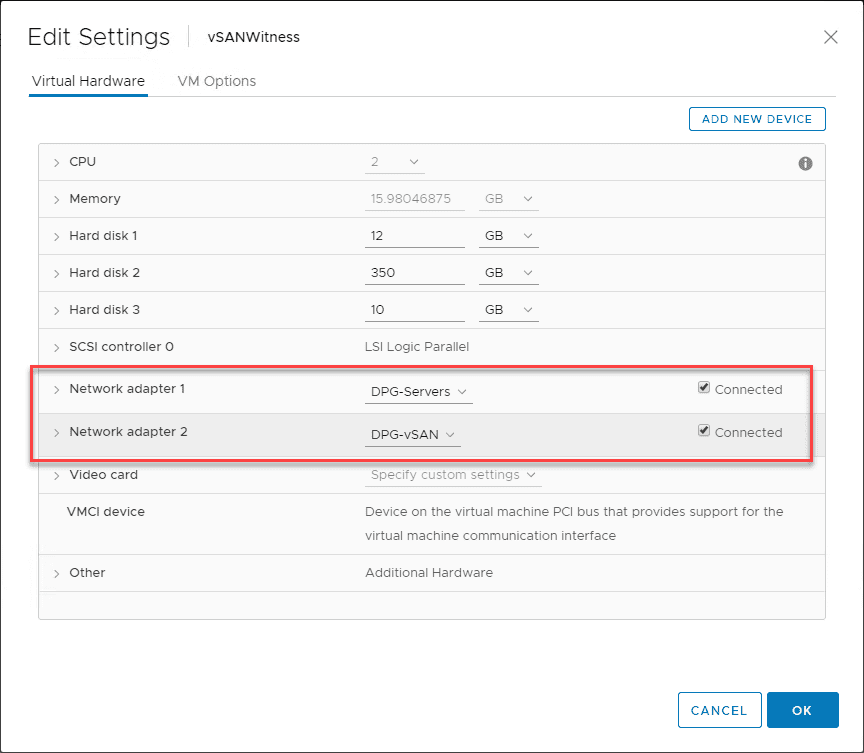Click the Hard disk 1 size field
Screen dimensions: 864x753
(414, 236)
